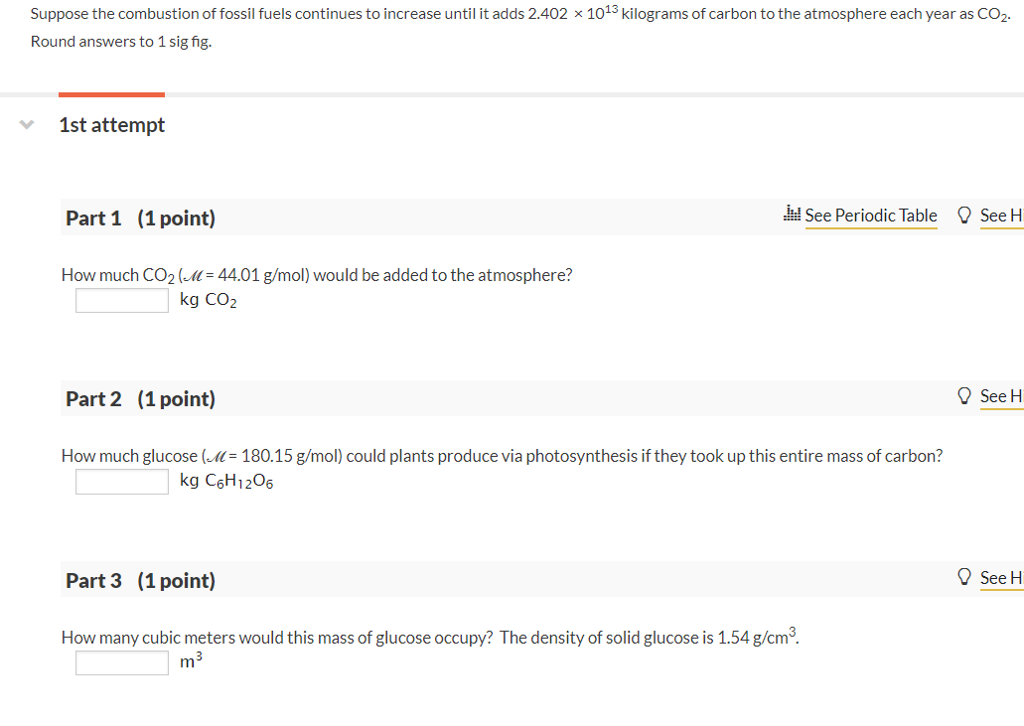Click the Part 1 hint lightbulb icon

tap(964, 215)
